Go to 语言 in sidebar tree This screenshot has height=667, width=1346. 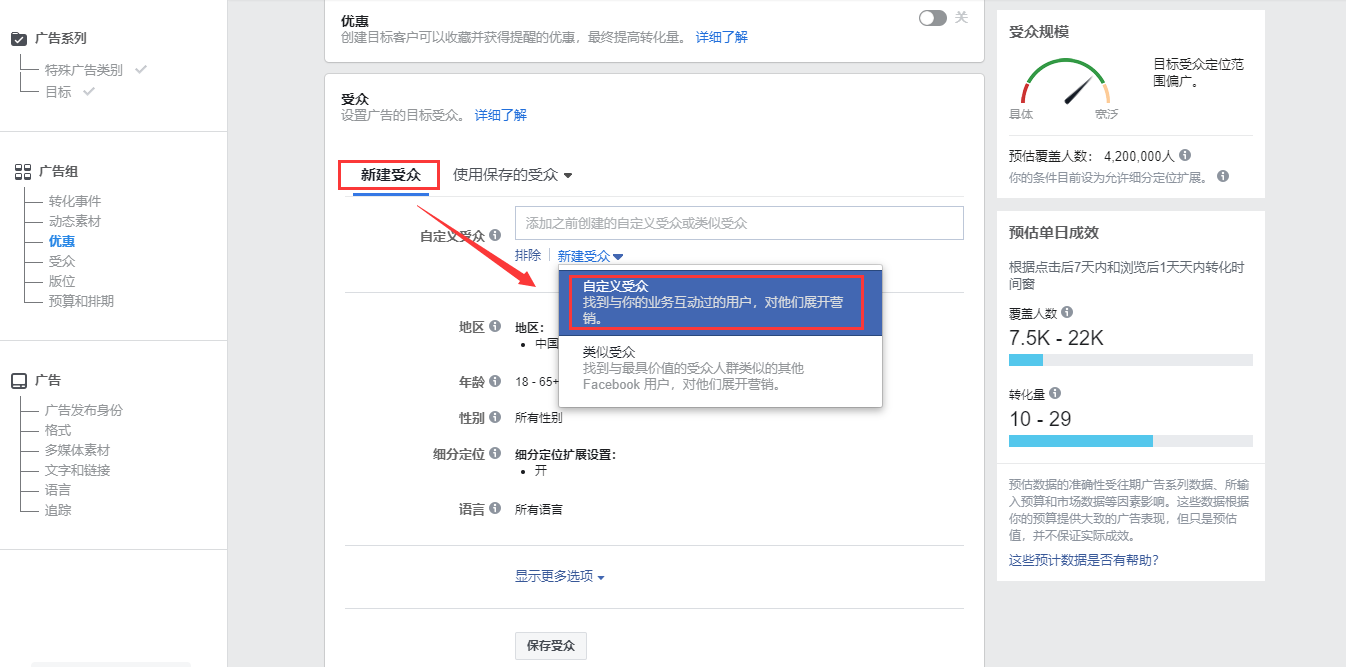[58, 490]
